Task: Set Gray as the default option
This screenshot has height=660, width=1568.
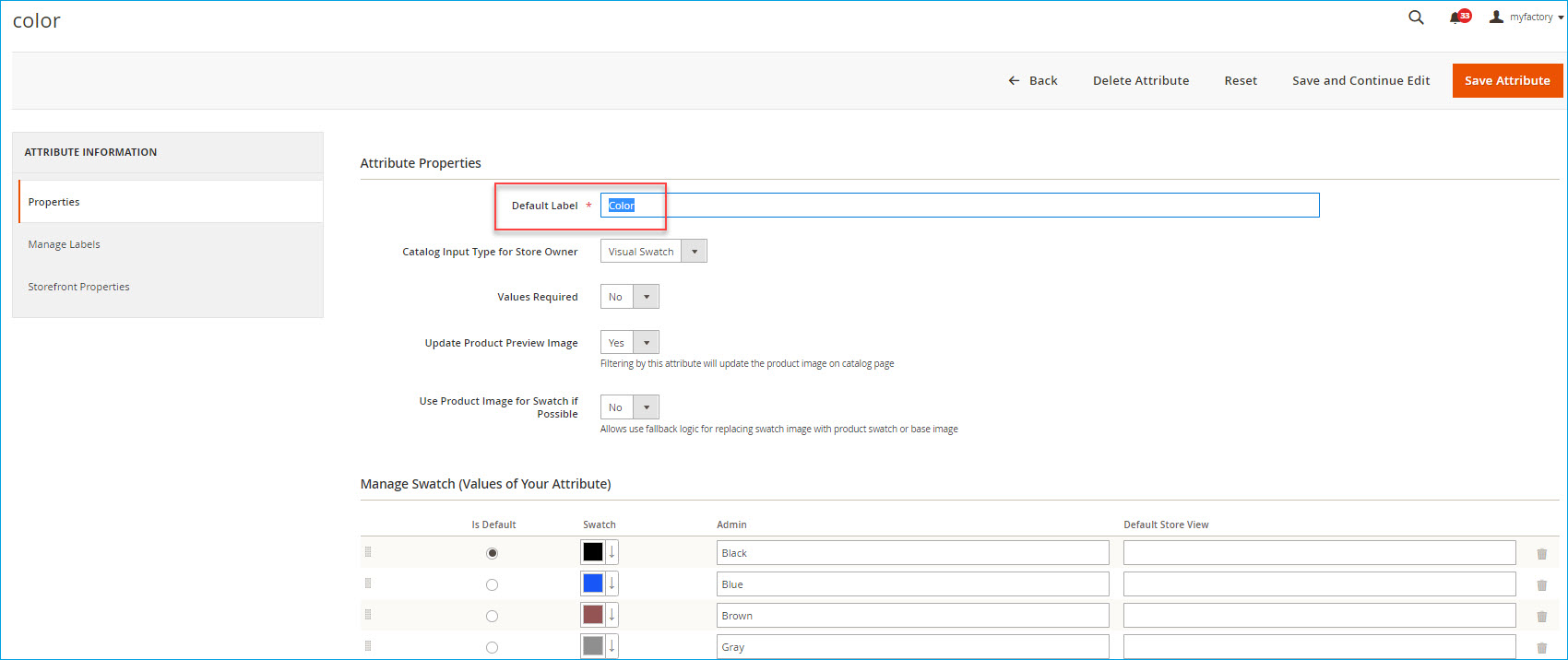Action: 492,647
